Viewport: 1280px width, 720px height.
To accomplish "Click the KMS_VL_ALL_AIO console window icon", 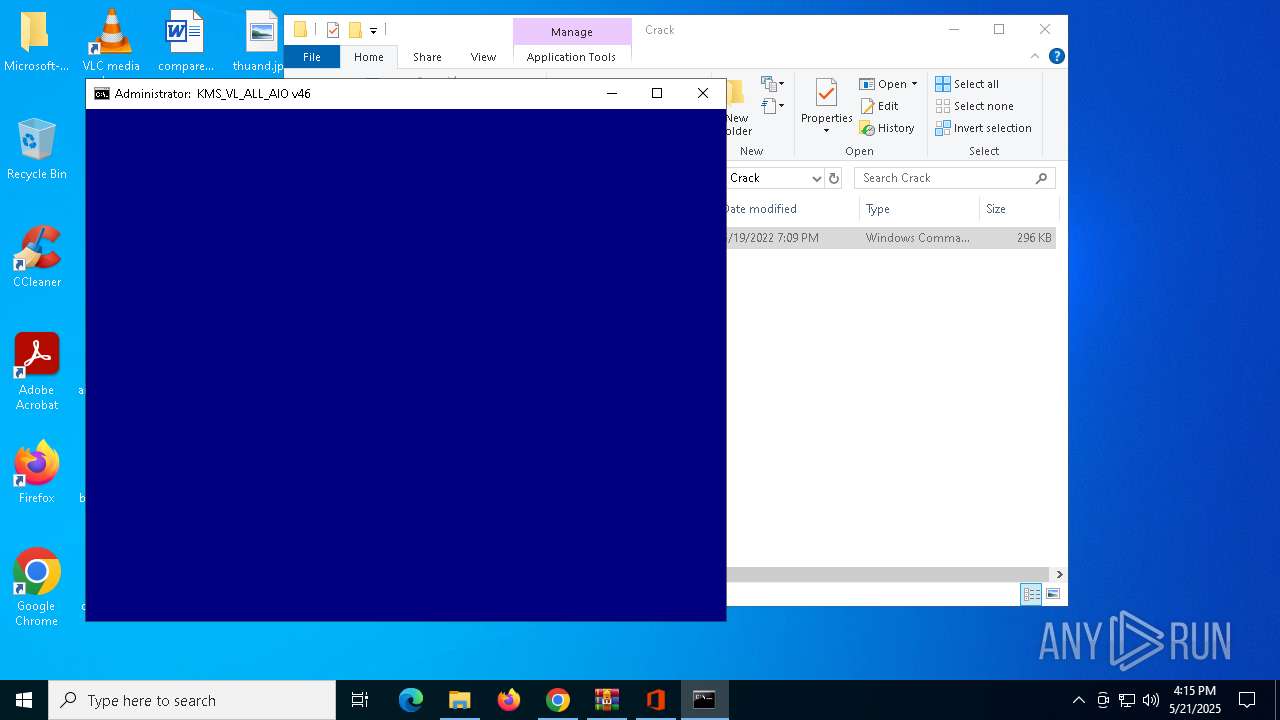I will pyautogui.click(x=101, y=94).
